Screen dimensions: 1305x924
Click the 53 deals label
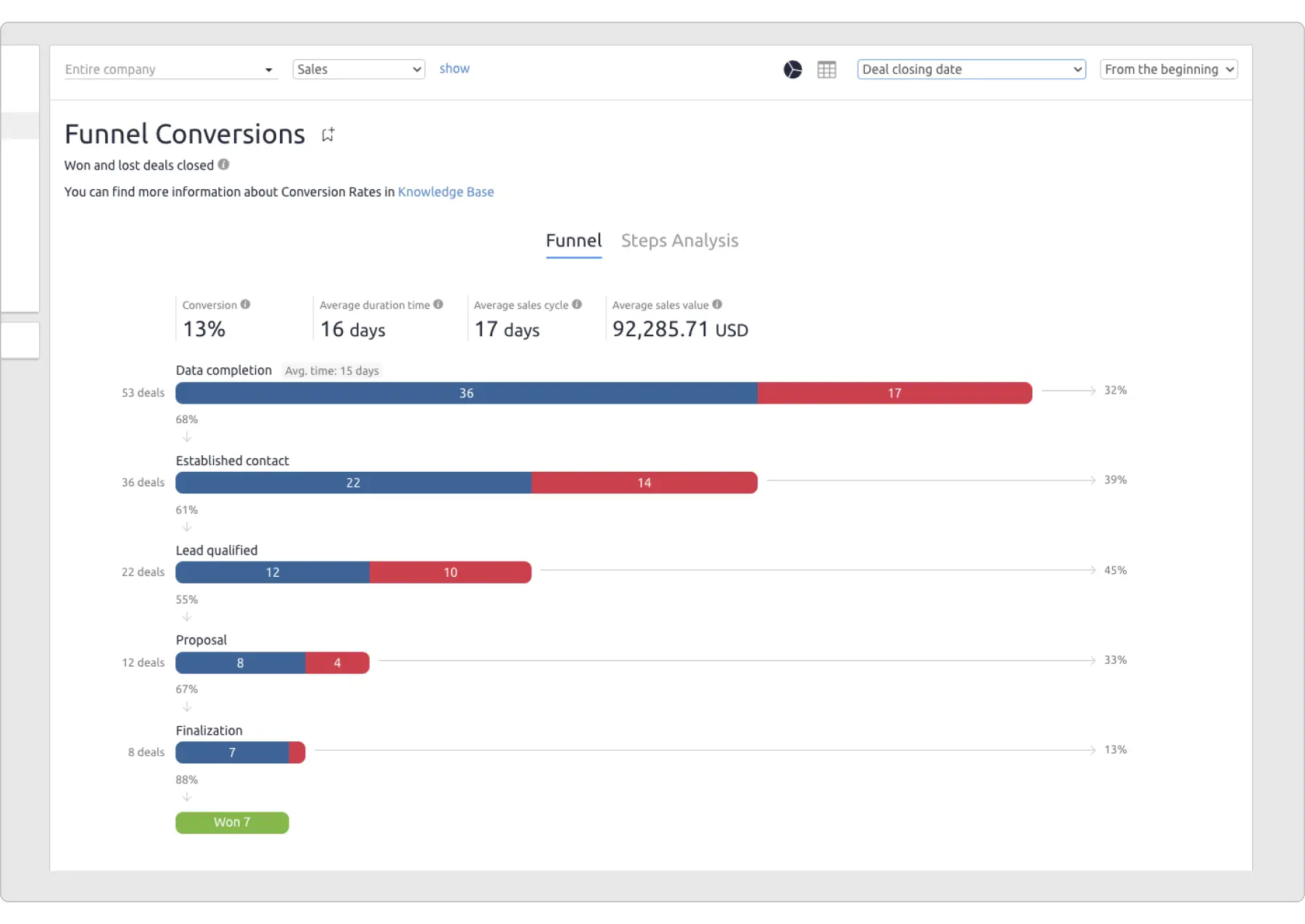click(143, 393)
